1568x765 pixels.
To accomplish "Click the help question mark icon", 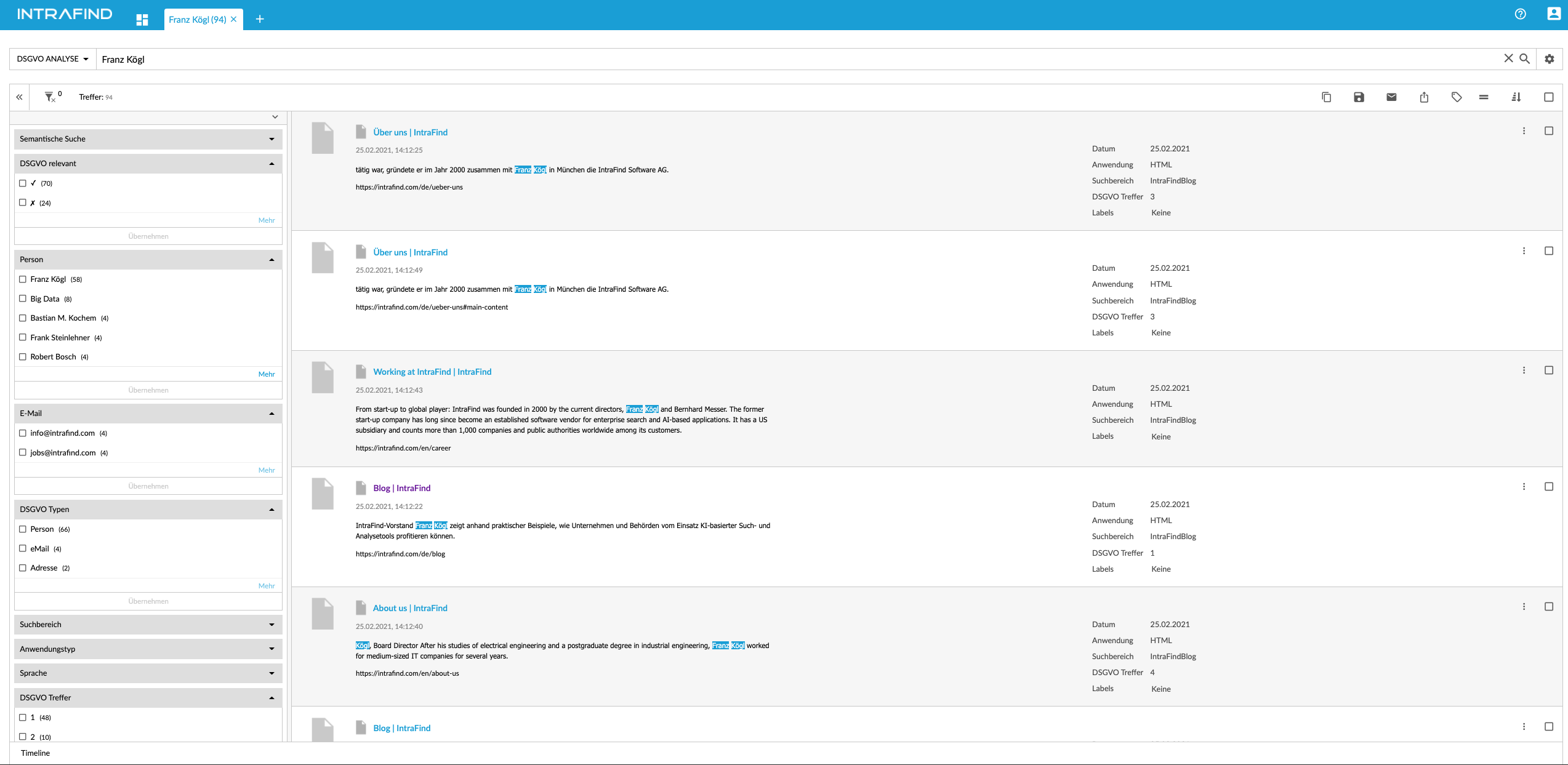I will coord(1520,14).
